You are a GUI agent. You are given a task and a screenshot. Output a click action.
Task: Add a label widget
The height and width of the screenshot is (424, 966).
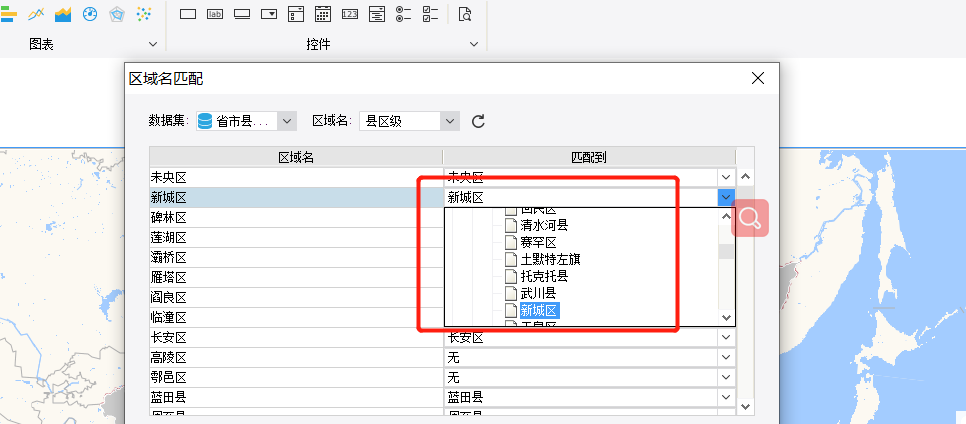click(x=215, y=14)
